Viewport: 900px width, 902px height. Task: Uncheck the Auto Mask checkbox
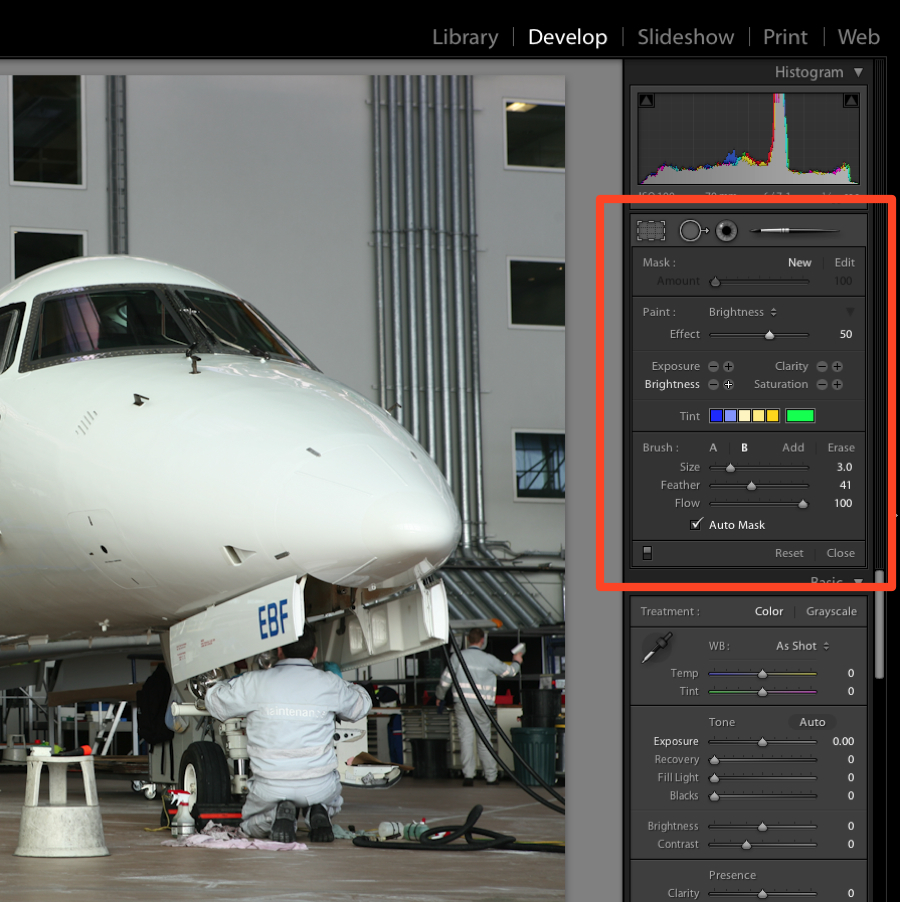click(x=696, y=525)
